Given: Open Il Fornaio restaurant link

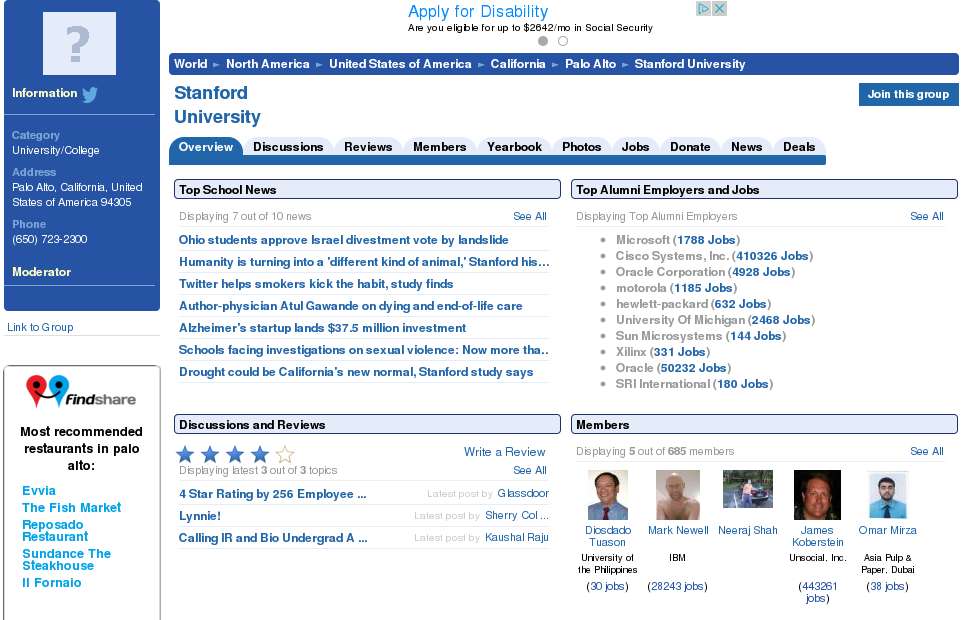Looking at the screenshot, I should [51, 582].
